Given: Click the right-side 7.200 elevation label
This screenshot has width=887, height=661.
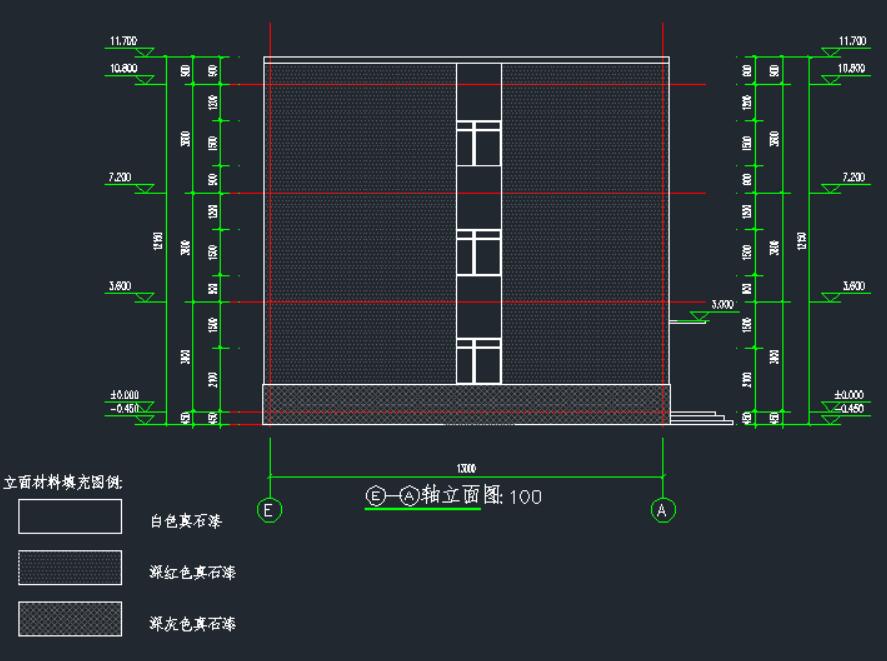Looking at the screenshot, I should coord(854,177).
